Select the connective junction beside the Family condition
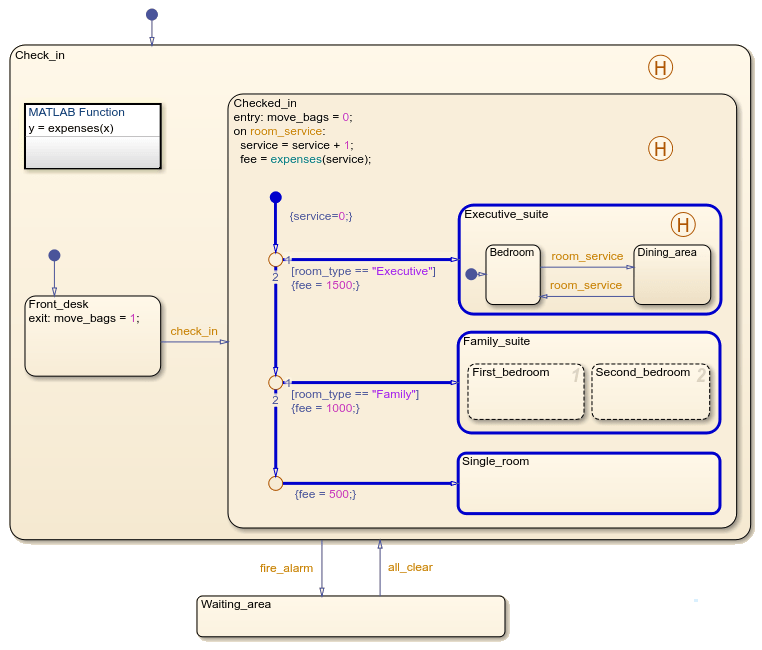762x650 pixels. [276, 383]
